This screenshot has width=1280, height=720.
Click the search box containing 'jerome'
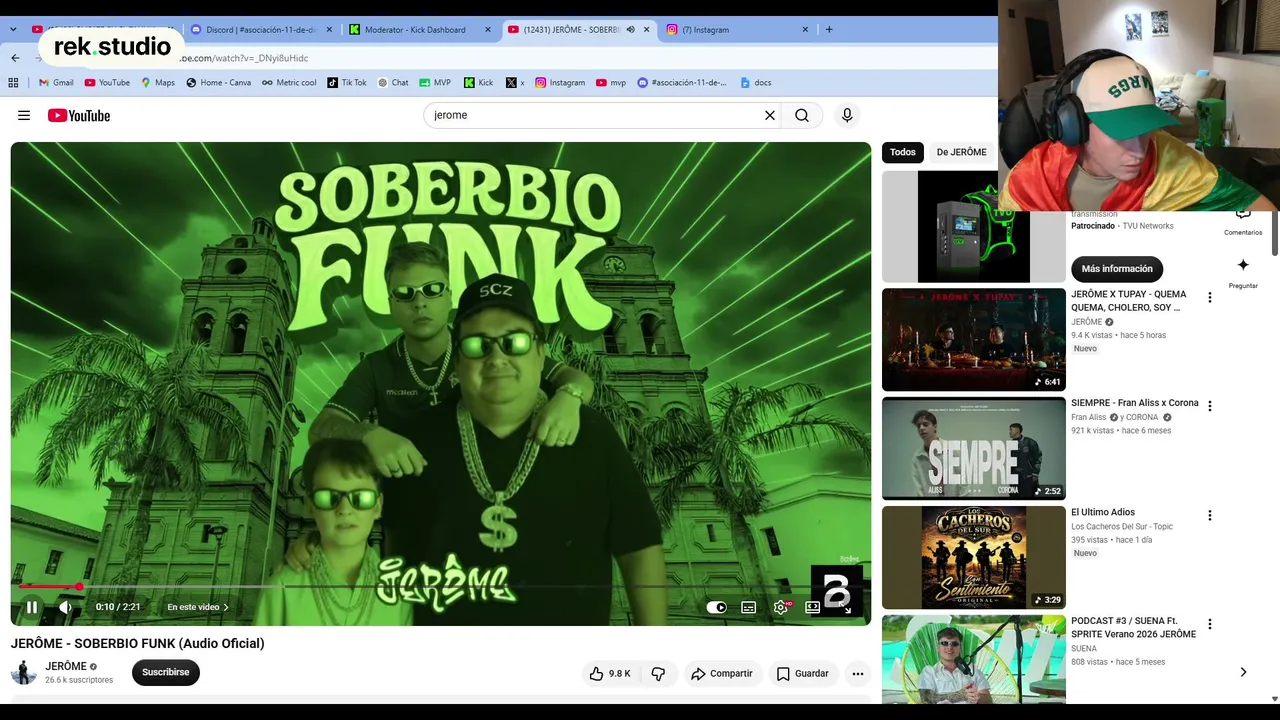[594, 115]
